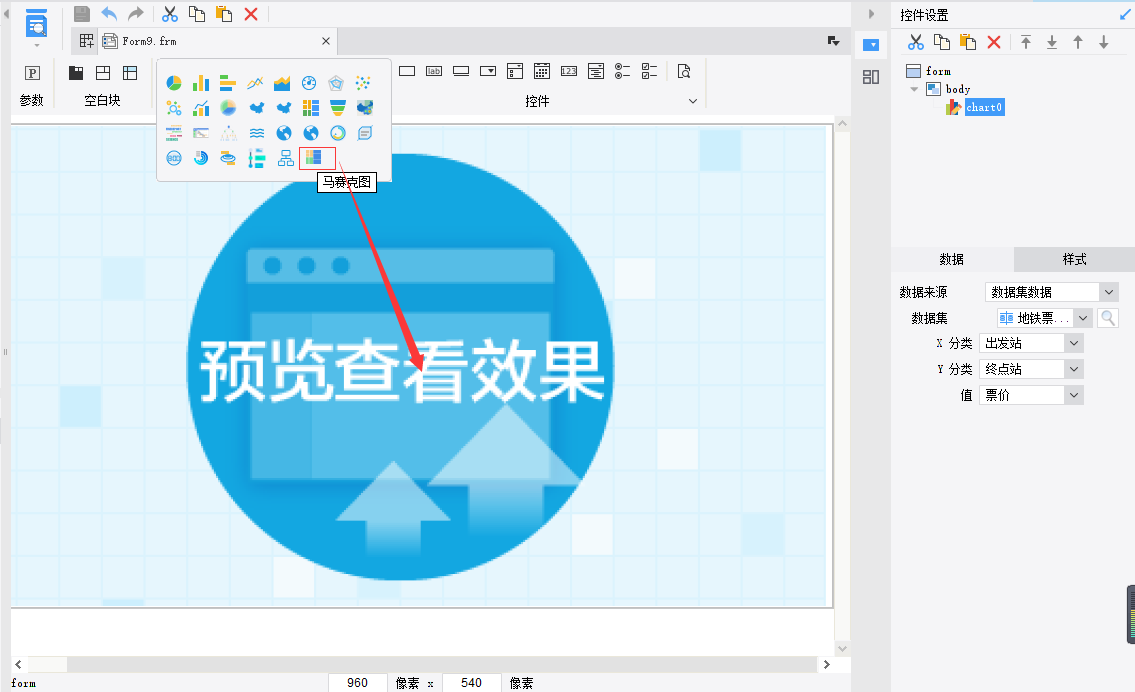Viewport: 1135px width, 692px height.
Task: Add a calendar date widget
Action: (541, 71)
